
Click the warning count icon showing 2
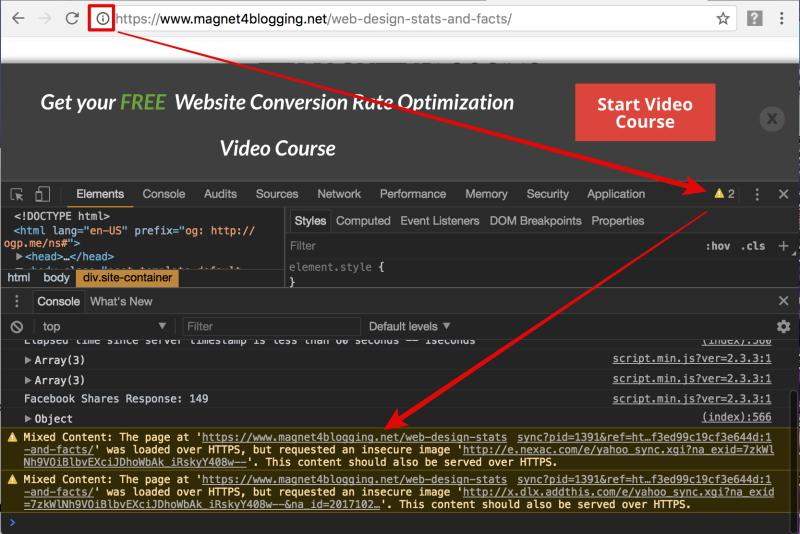pyautogui.click(x=724, y=194)
